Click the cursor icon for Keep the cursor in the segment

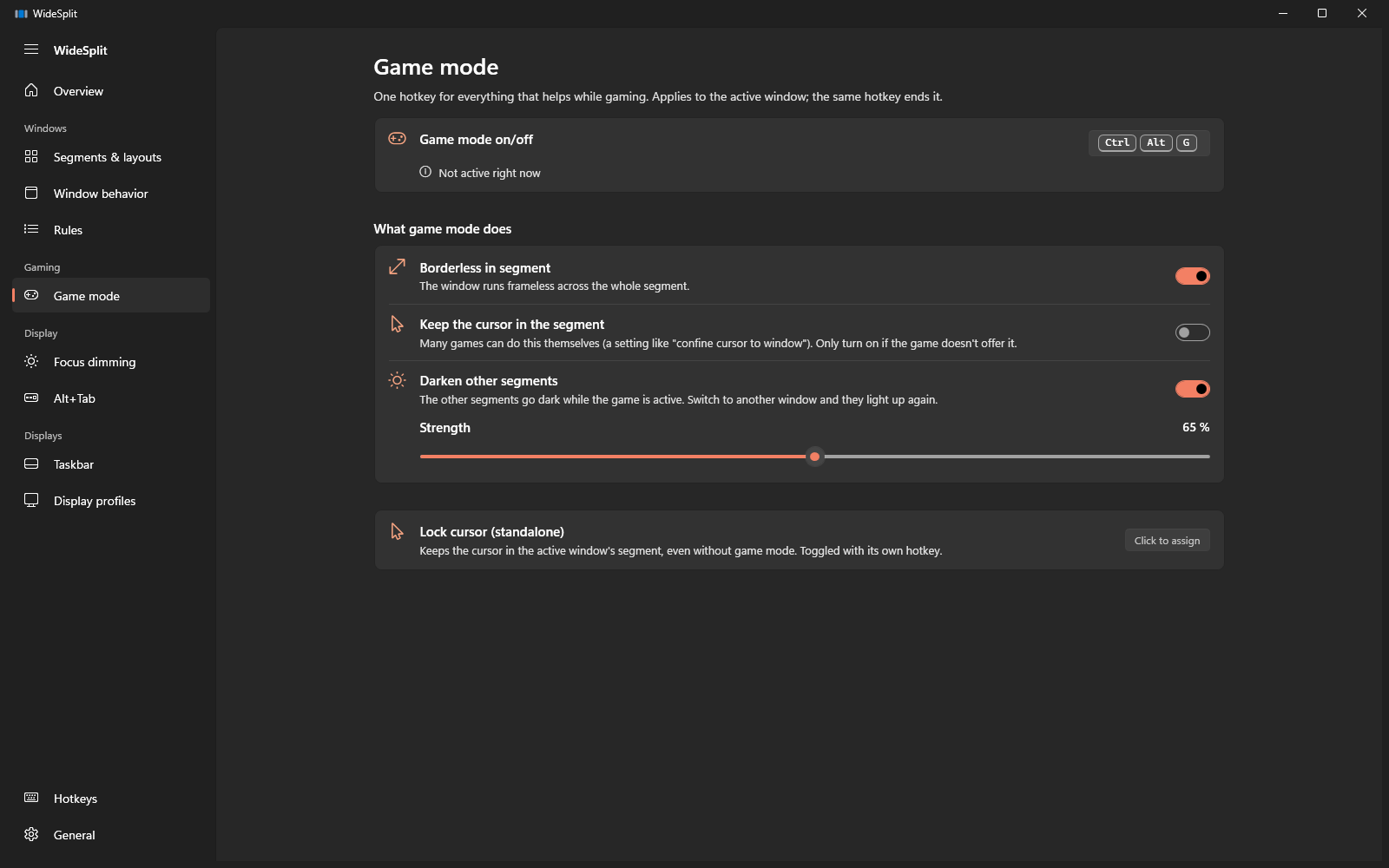coord(397,324)
